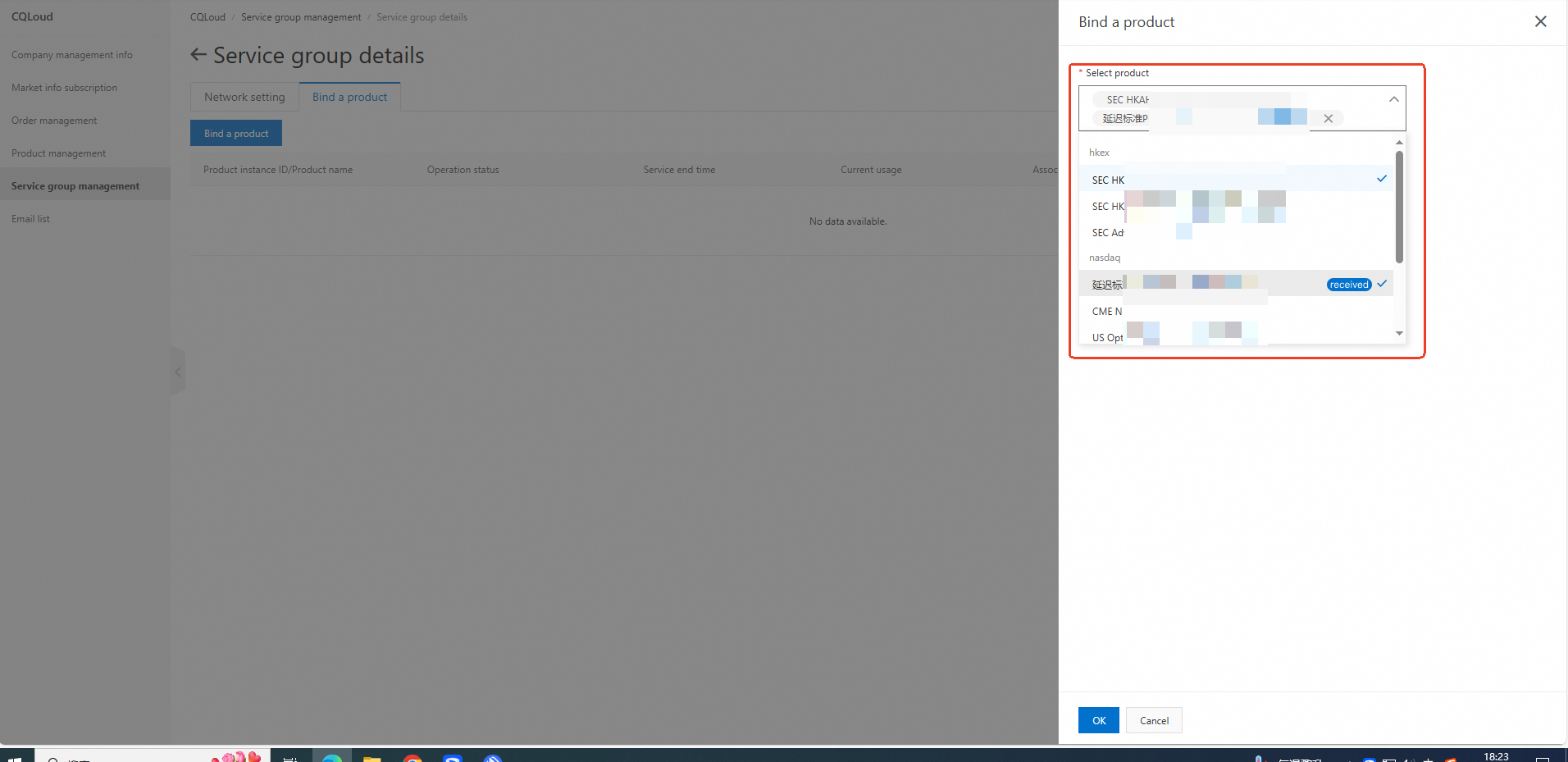The width and height of the screenshot is (1568, 762).
Task: Click the product list scrollbar thumb
Action: pos(1399,207)
